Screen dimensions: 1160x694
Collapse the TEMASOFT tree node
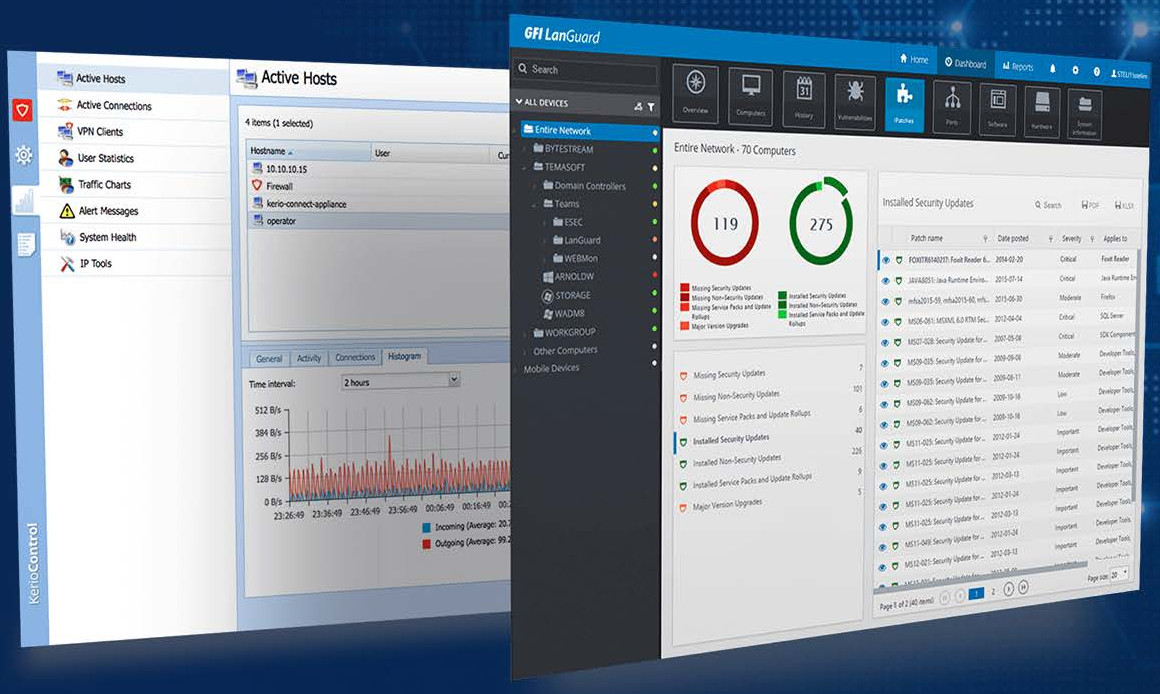point(525,167)
